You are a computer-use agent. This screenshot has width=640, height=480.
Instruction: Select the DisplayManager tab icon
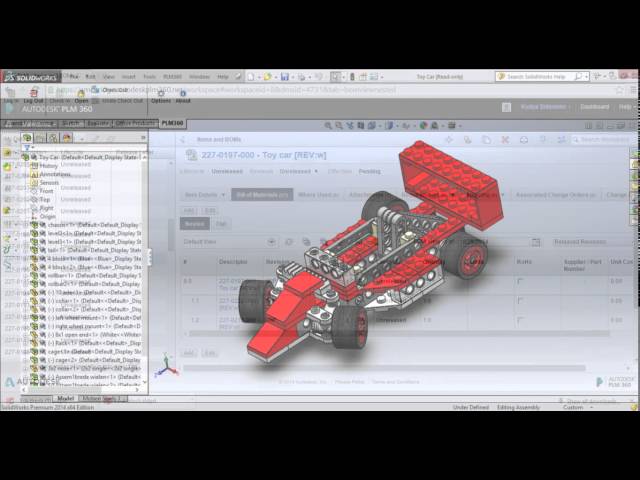coord(67,138)
